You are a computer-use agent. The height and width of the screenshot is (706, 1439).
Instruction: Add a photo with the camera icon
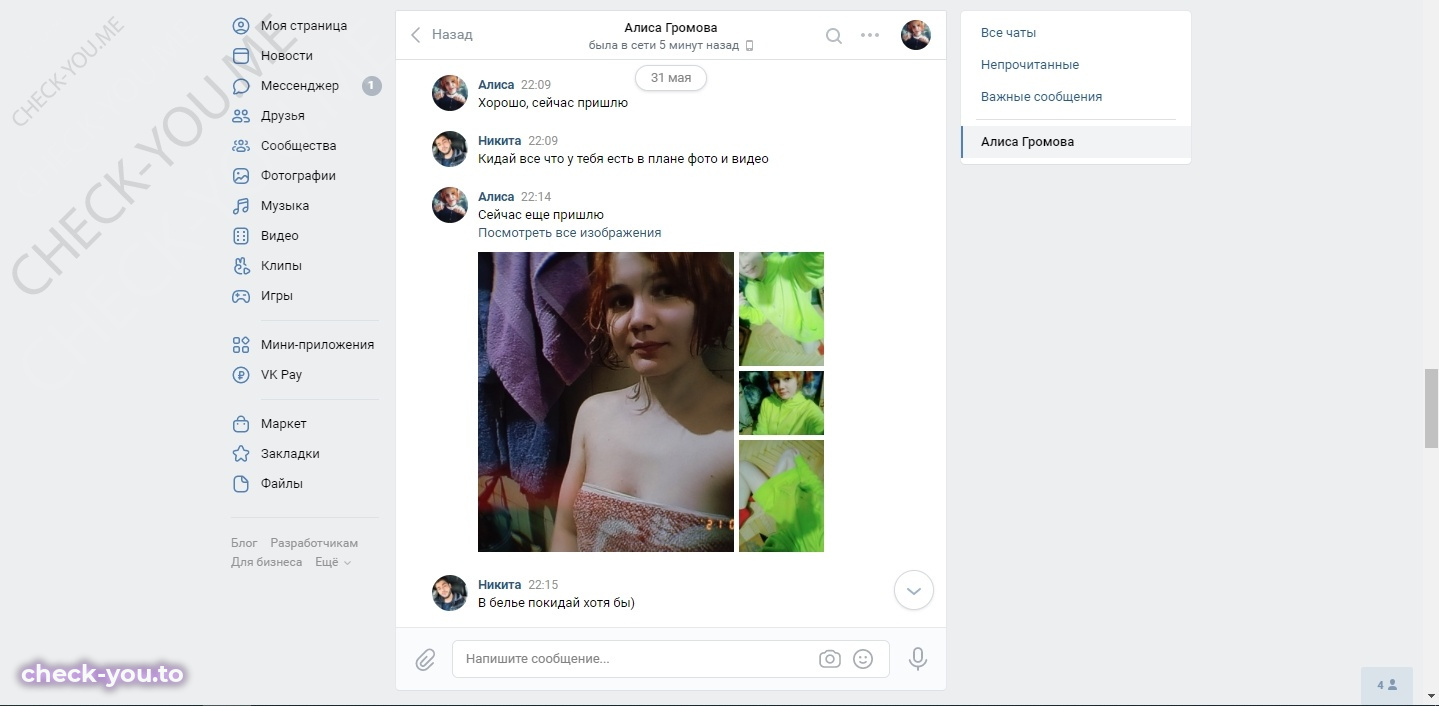[829, 659]
